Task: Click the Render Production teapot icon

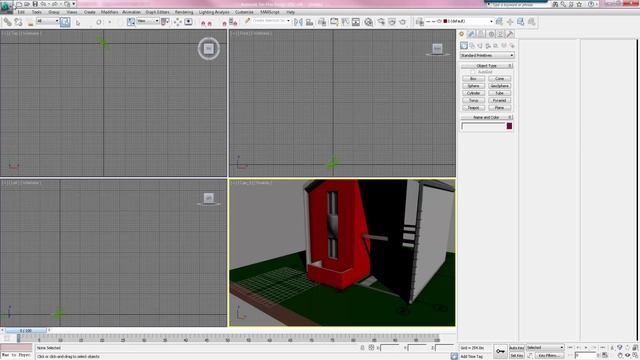Action: pos(403,22)
